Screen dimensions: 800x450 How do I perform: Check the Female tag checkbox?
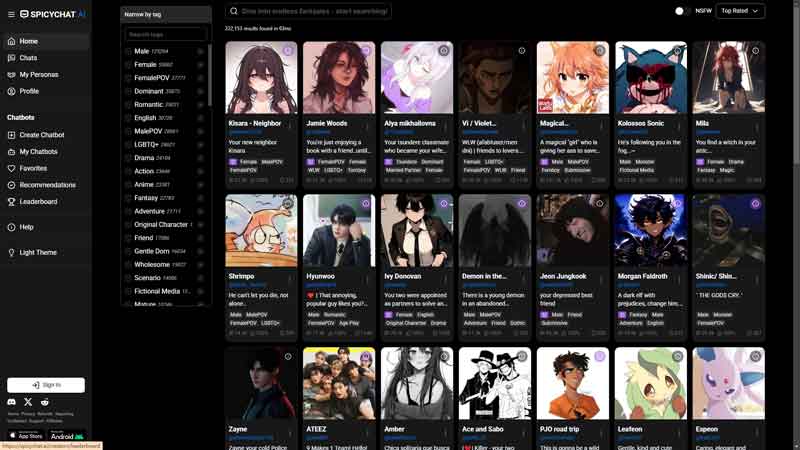tap(129, 65)
